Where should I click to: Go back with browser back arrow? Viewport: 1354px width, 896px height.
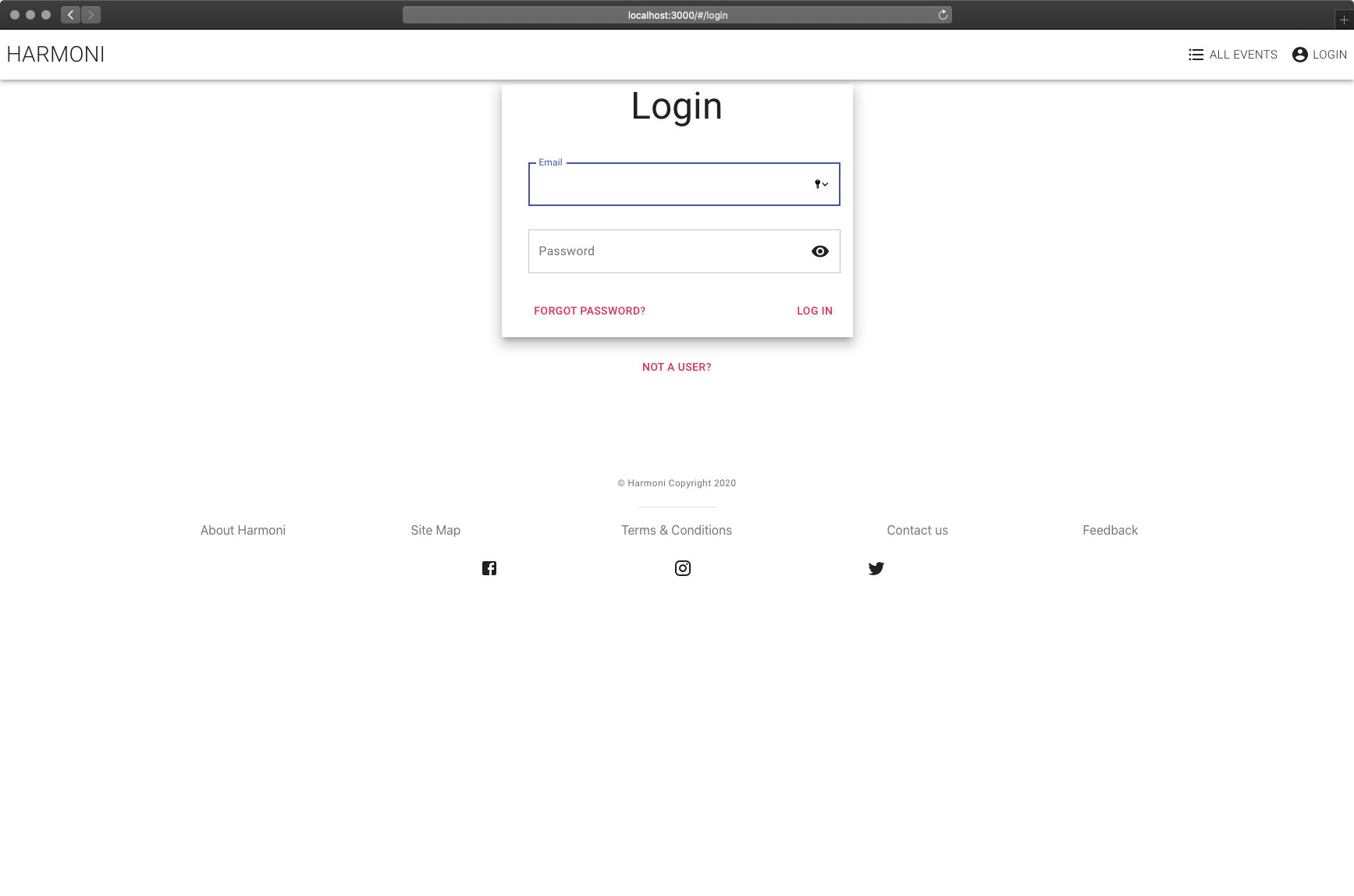click(x=70, y=15)
